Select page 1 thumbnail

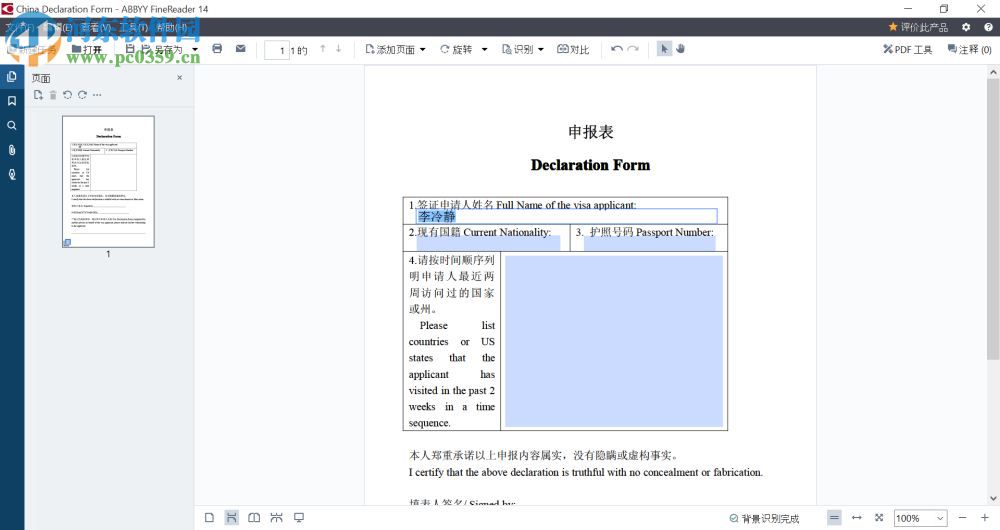(x=108, y=181)
